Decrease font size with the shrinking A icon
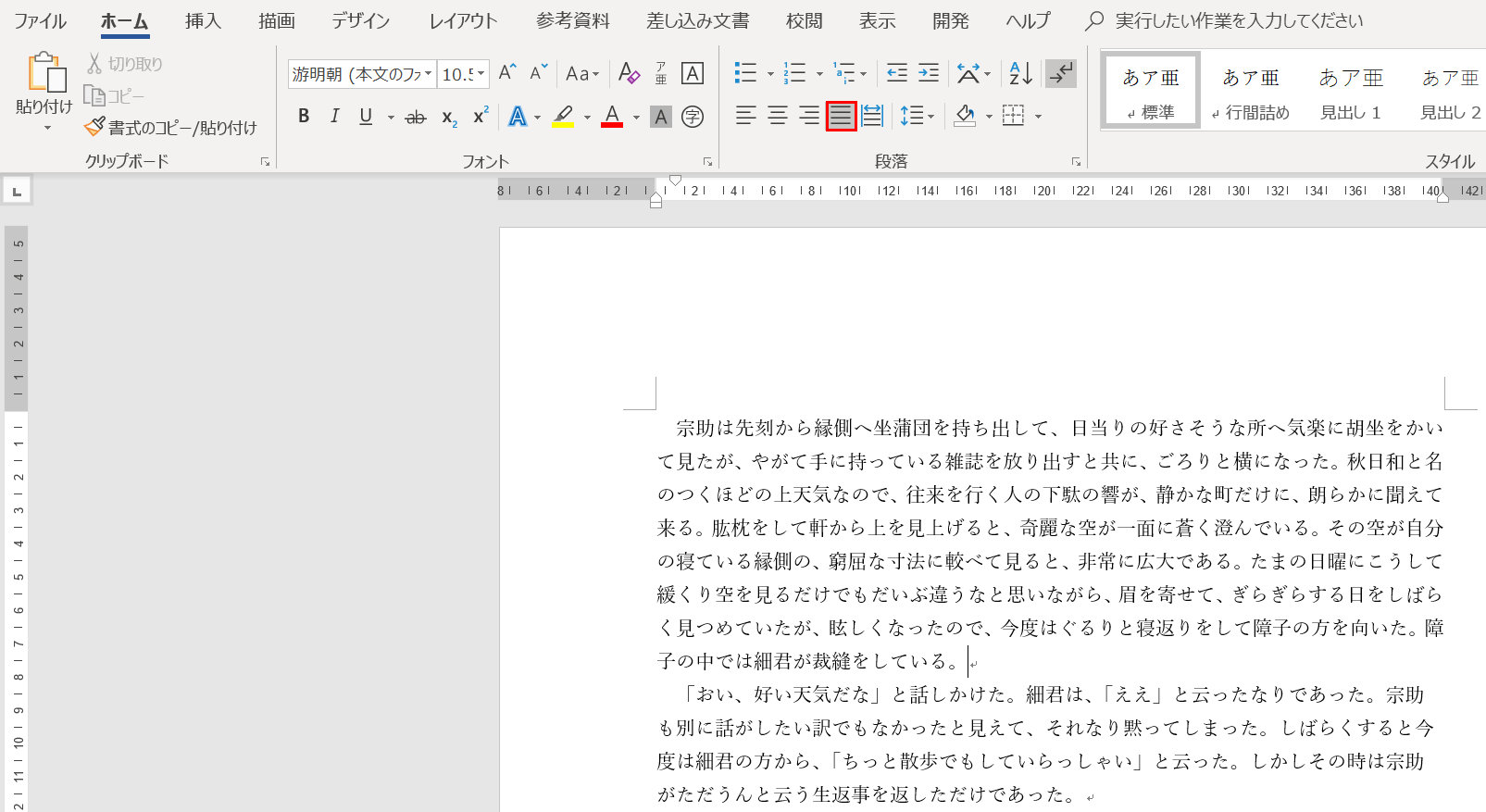Screen dimensions: 1486x812 [x=539, y=73]
